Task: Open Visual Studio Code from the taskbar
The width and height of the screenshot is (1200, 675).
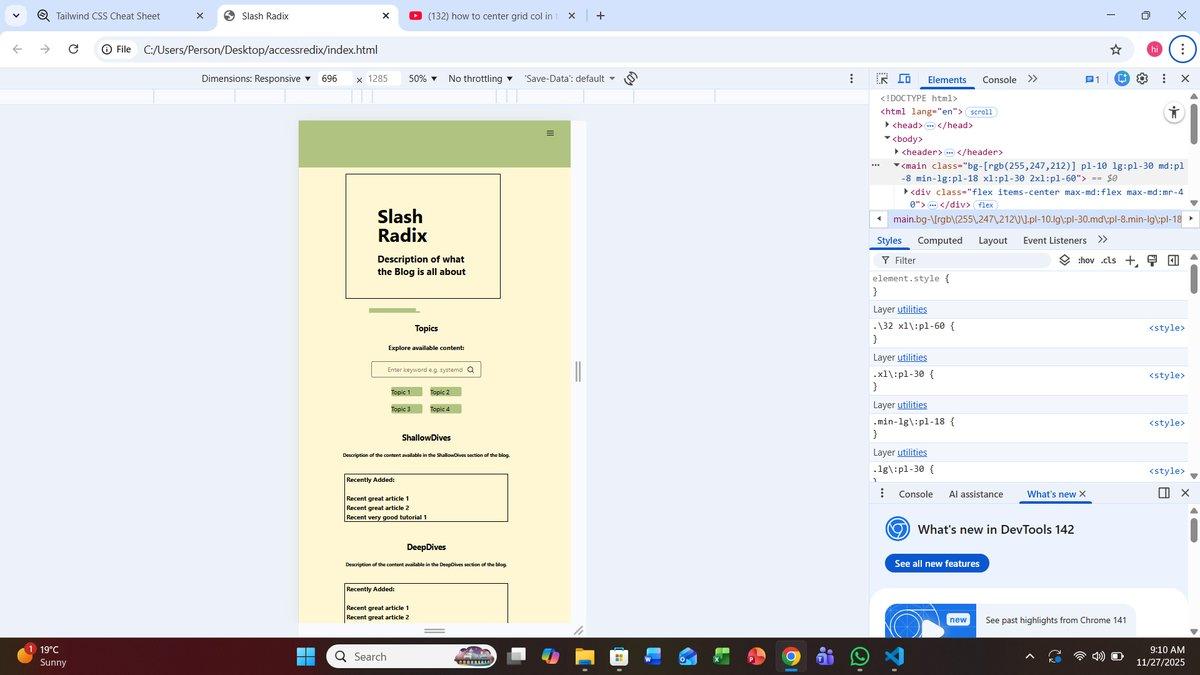Action: point(894,657)
